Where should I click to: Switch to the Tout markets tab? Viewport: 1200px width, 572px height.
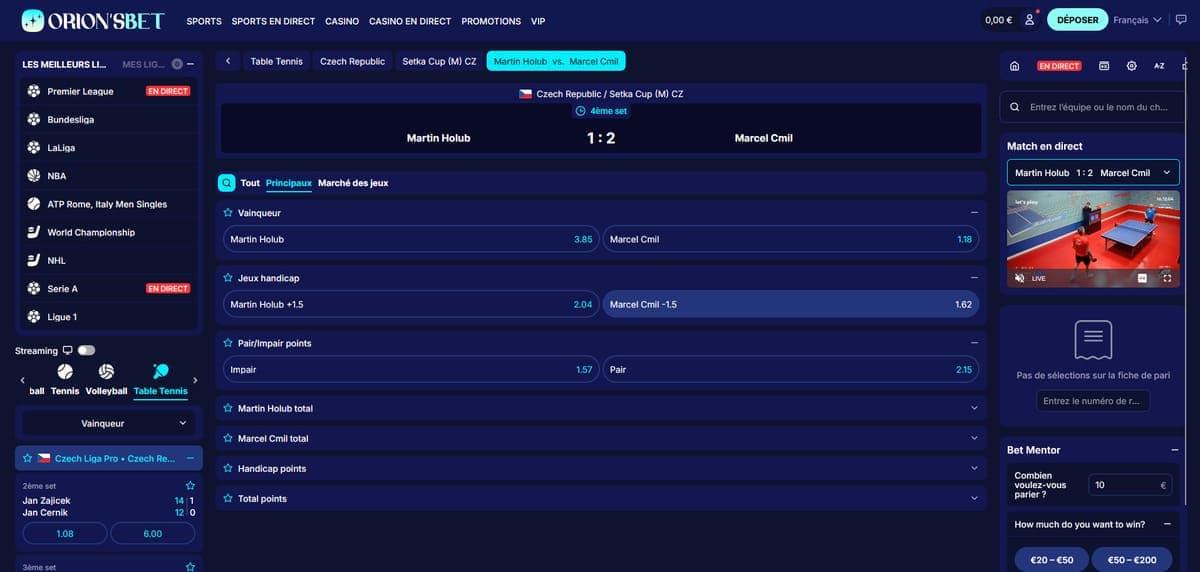[250, 183]
